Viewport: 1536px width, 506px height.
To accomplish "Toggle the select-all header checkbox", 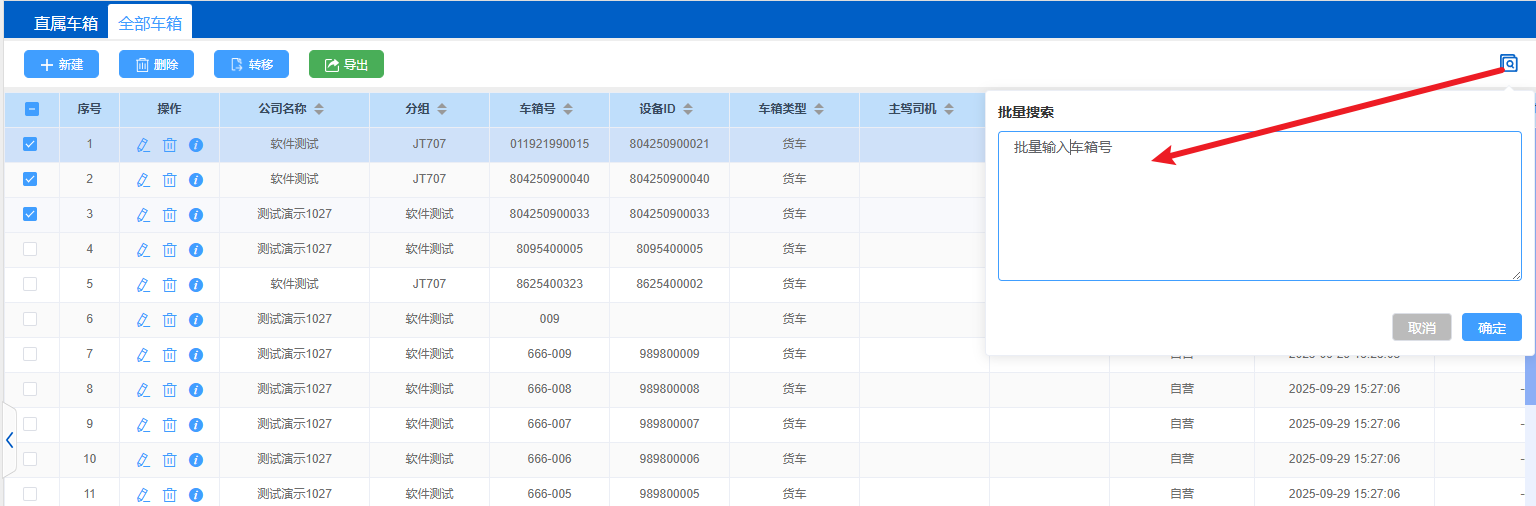I will pyautogui.click(x=31, y=110).
